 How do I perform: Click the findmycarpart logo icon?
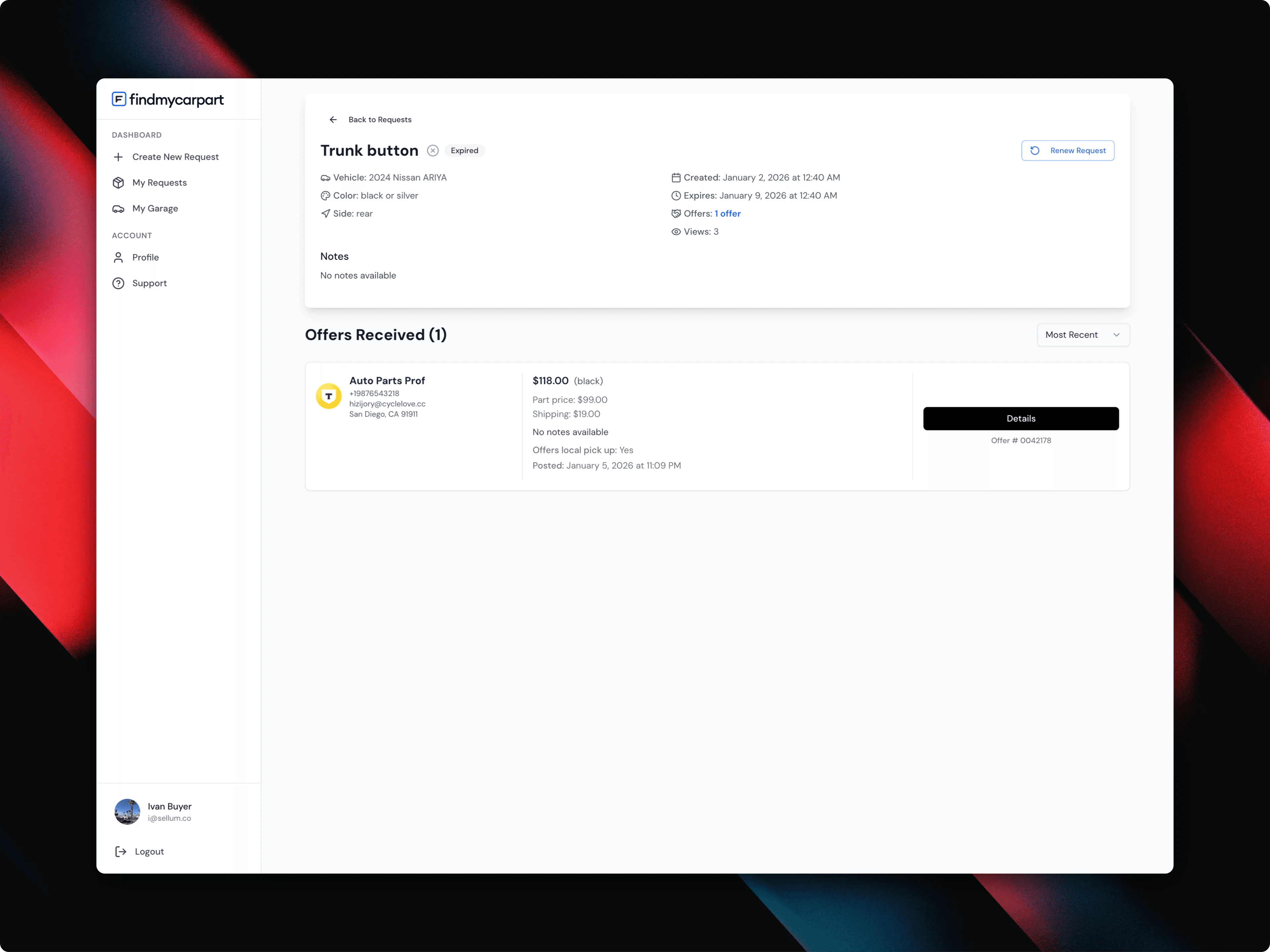[119, 99]
